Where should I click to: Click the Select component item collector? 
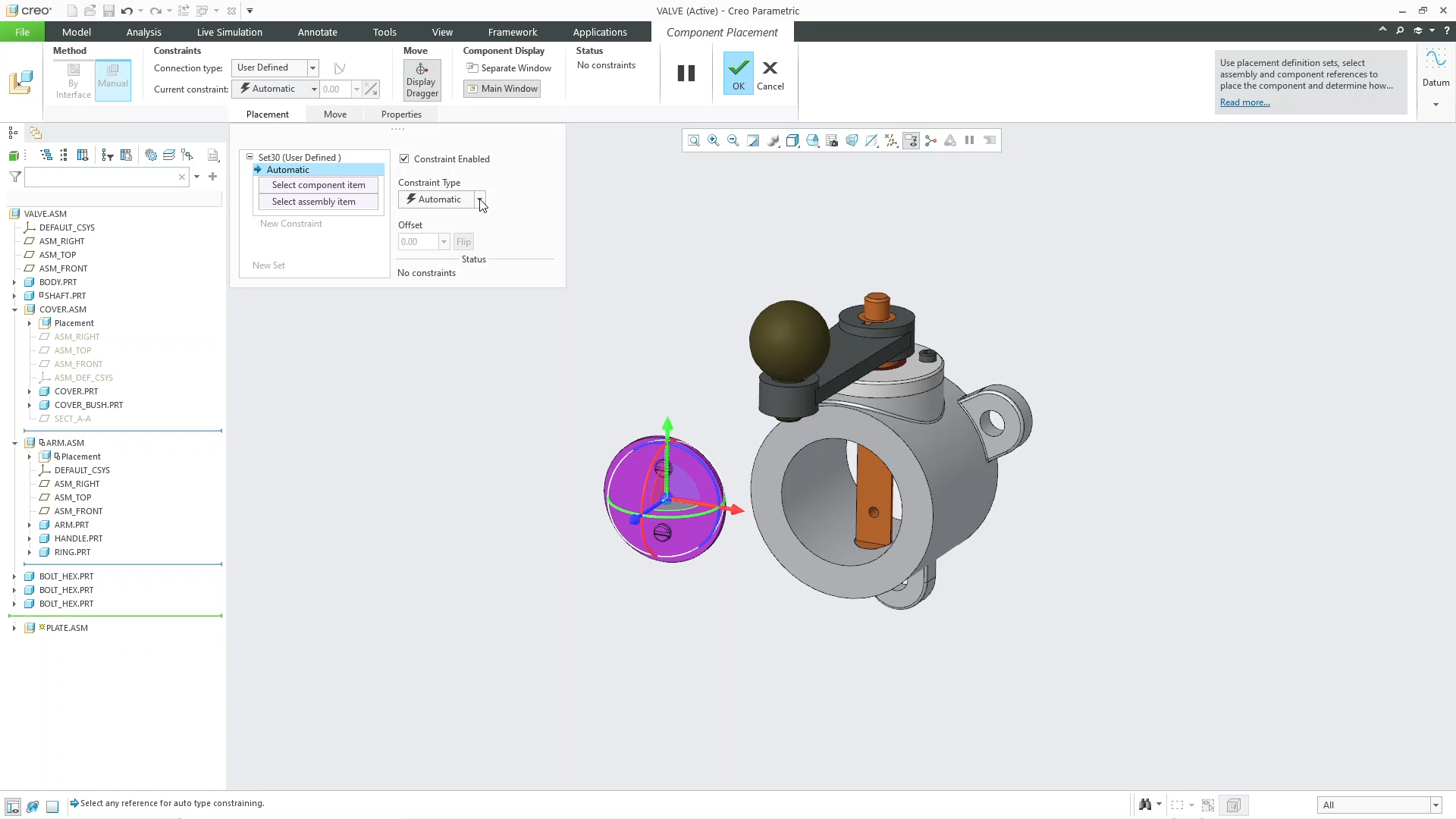318,185
